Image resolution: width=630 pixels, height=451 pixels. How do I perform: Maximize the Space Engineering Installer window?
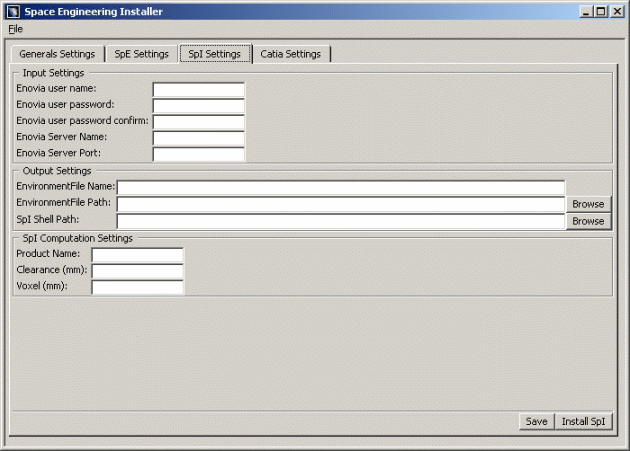click(x=601, y=12)
